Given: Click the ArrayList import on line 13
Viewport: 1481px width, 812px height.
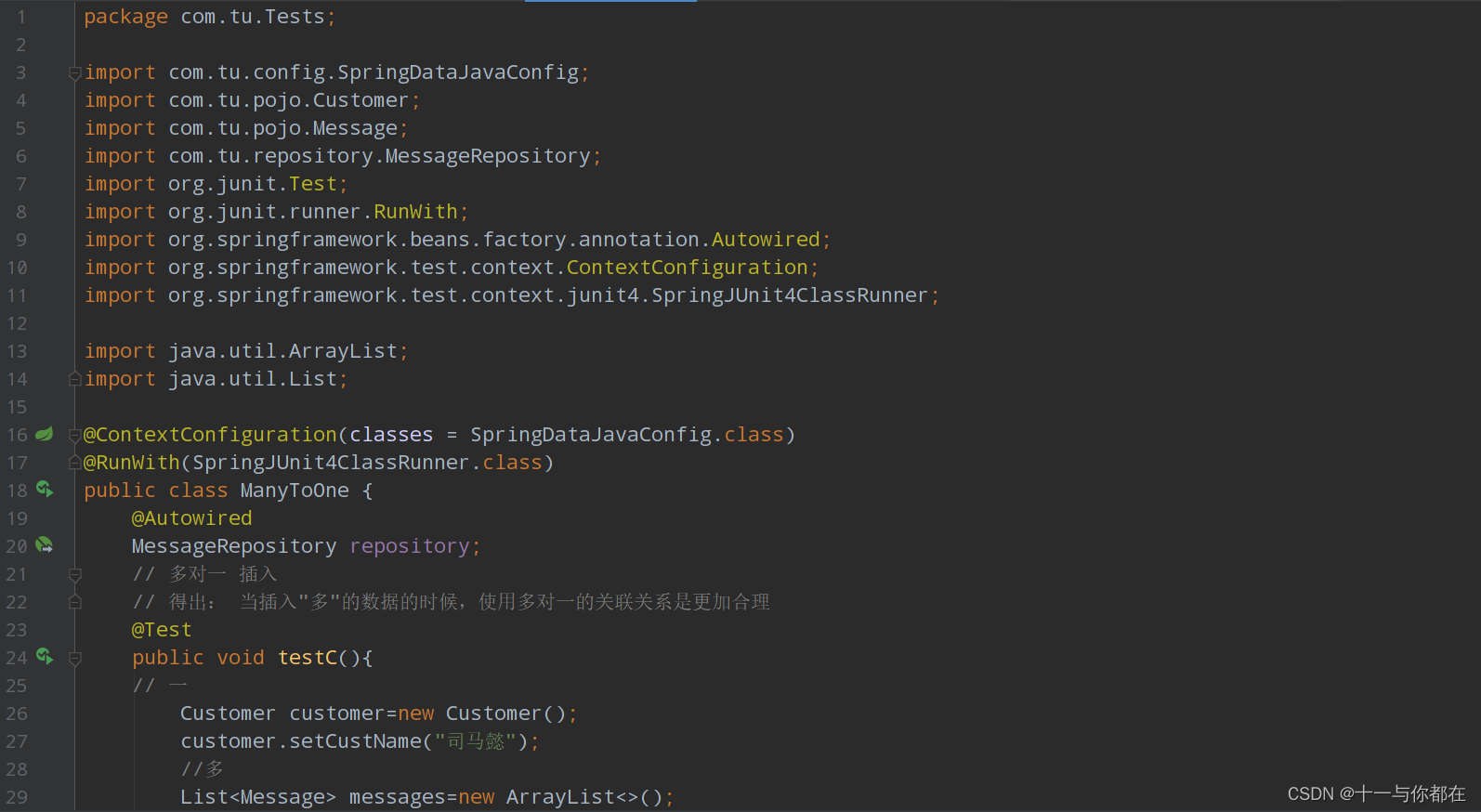Looking at the screenshot, I should (x=343, y=351).
